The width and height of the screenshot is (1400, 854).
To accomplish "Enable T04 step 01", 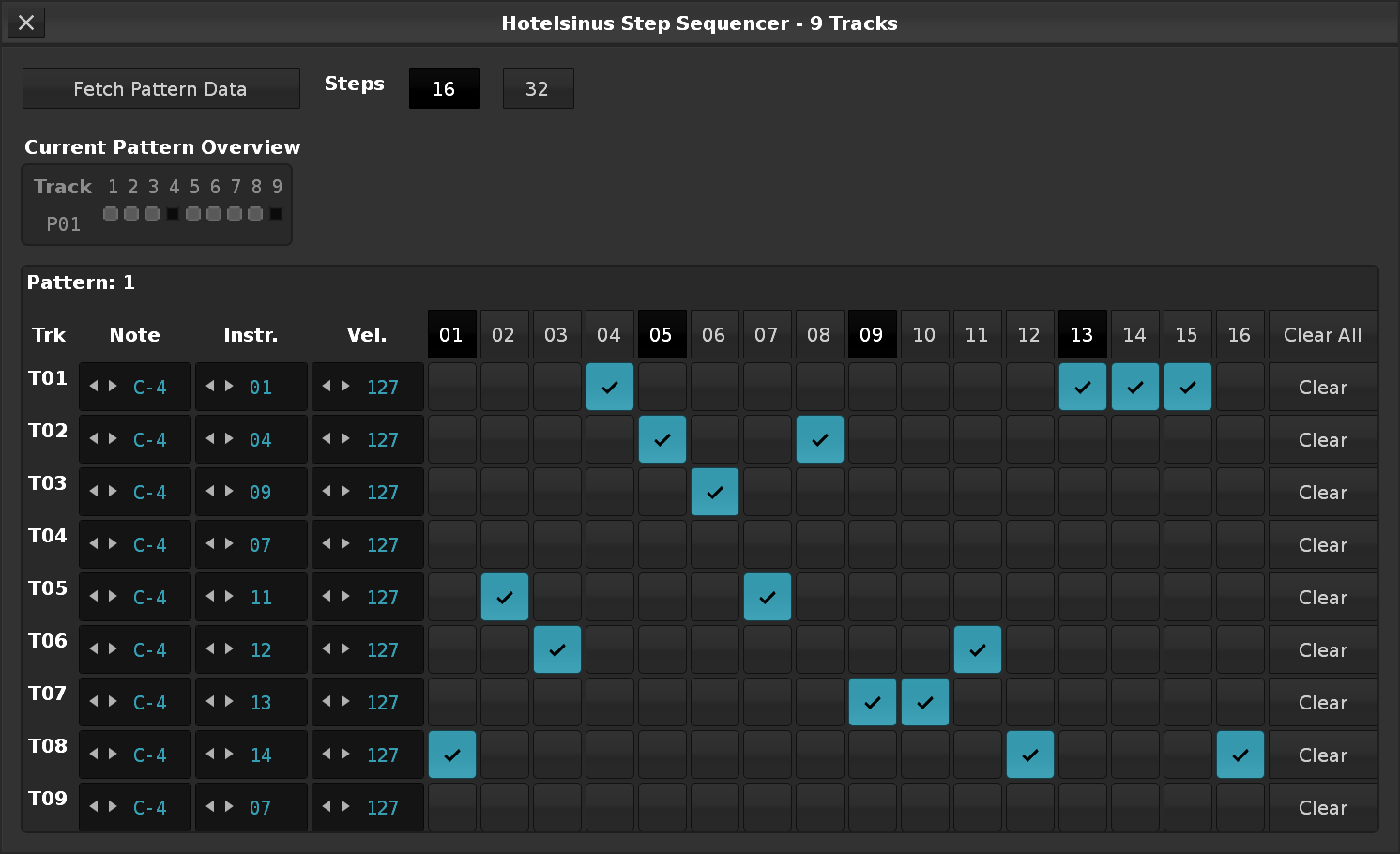I will point(452,544).
